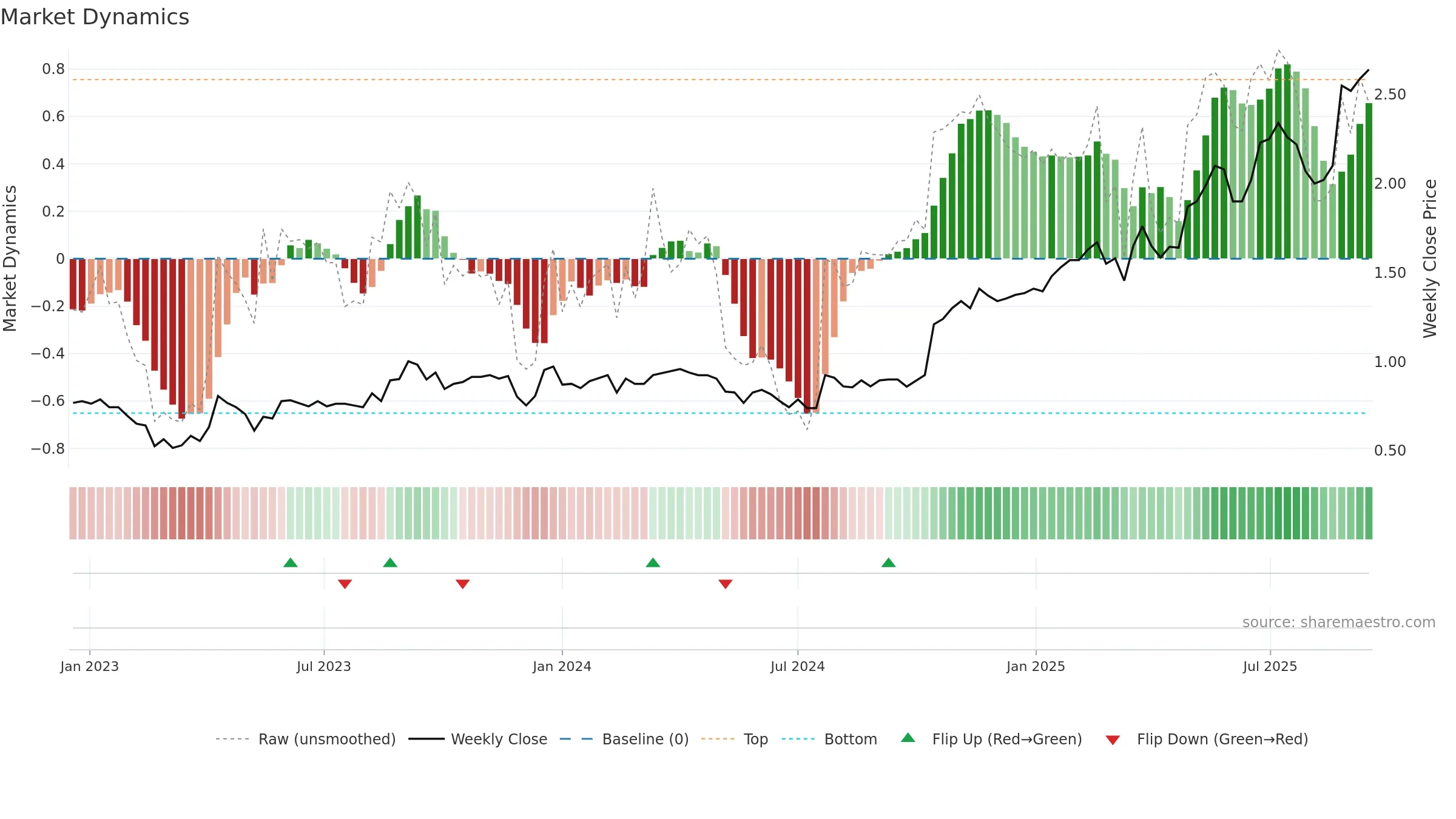Click the Jan 2024 axis label

562,666
